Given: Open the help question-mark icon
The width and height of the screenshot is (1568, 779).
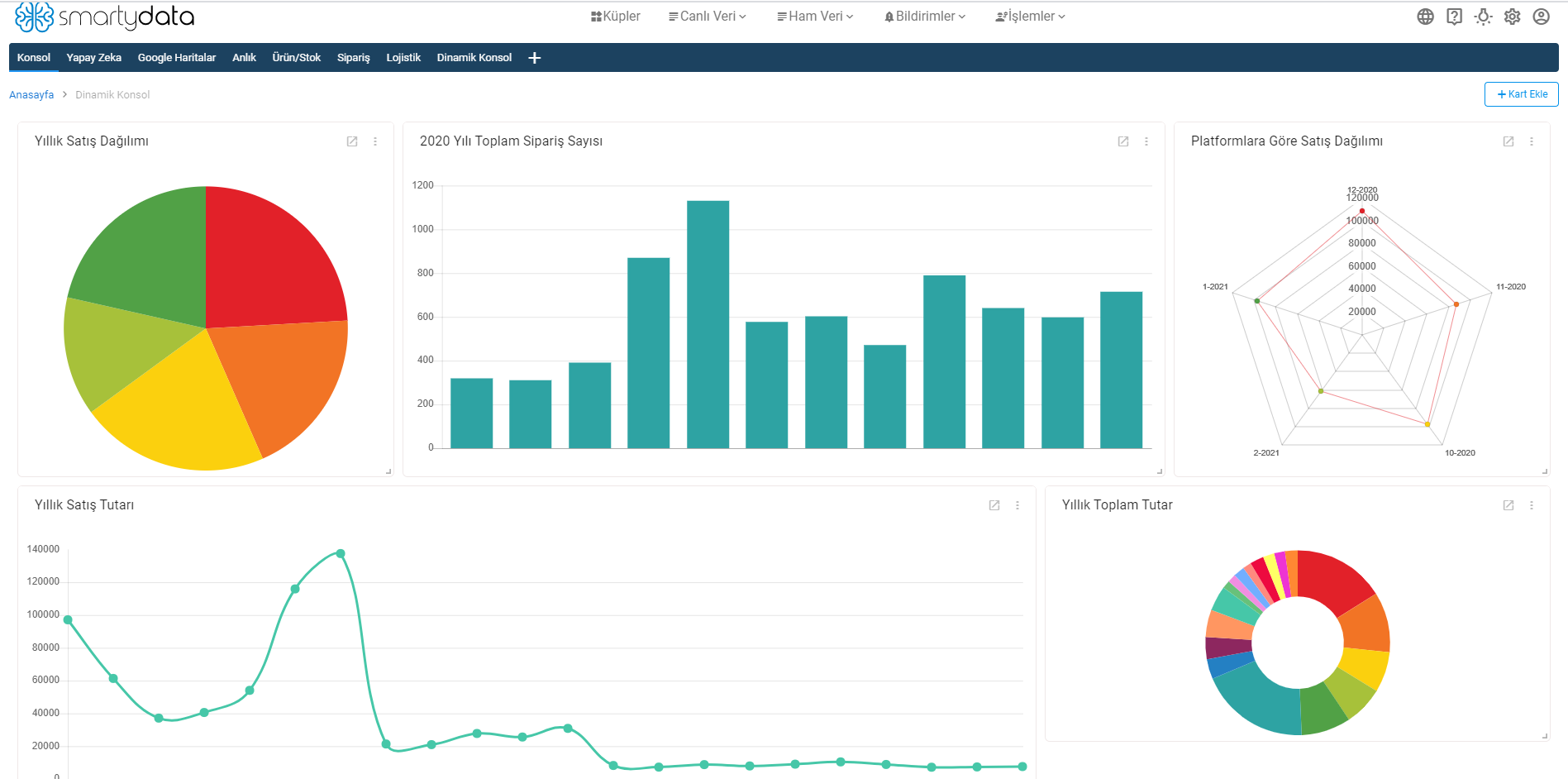Looking at the screenshot, I should point(1454,17).
